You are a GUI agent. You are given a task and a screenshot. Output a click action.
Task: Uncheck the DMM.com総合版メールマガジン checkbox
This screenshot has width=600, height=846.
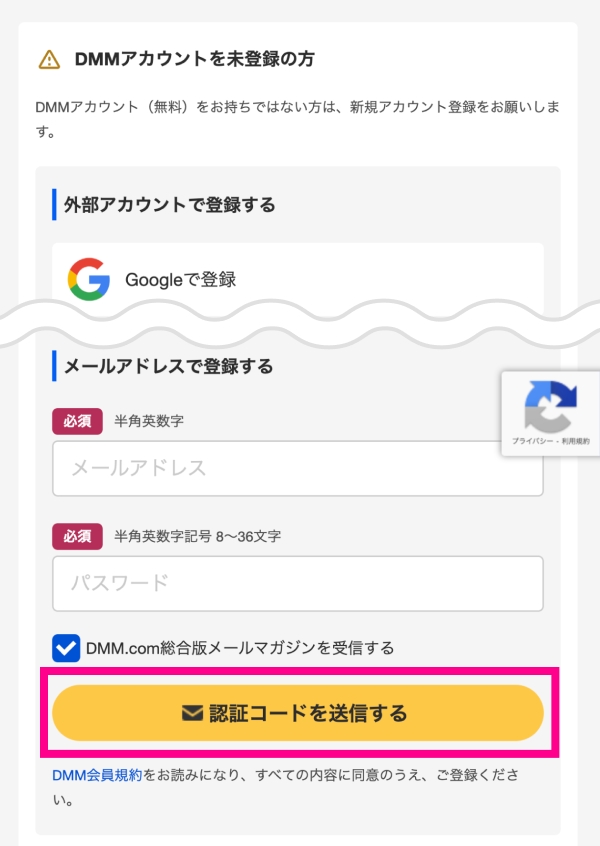click(x=67, y=647)
